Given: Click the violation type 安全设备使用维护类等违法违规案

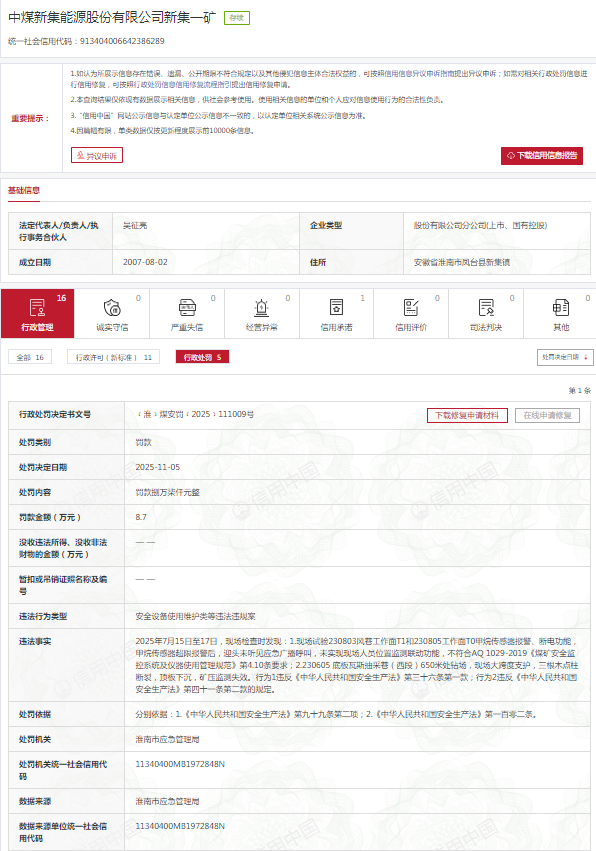Looking at the screenshot, I should point(195,617).
